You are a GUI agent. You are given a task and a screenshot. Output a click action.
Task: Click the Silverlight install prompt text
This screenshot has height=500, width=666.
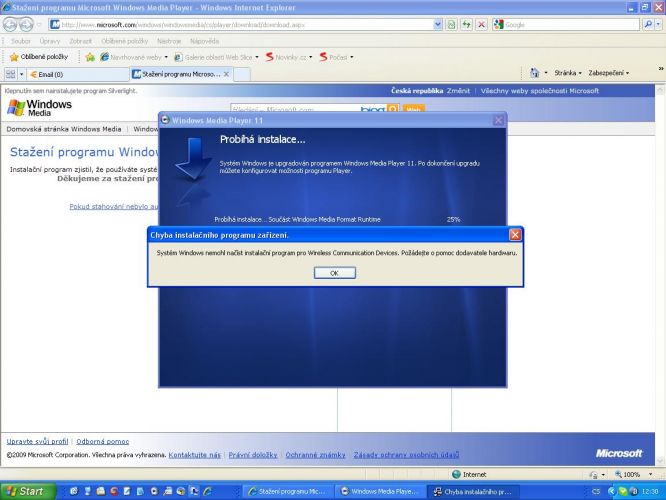(71, 90)
